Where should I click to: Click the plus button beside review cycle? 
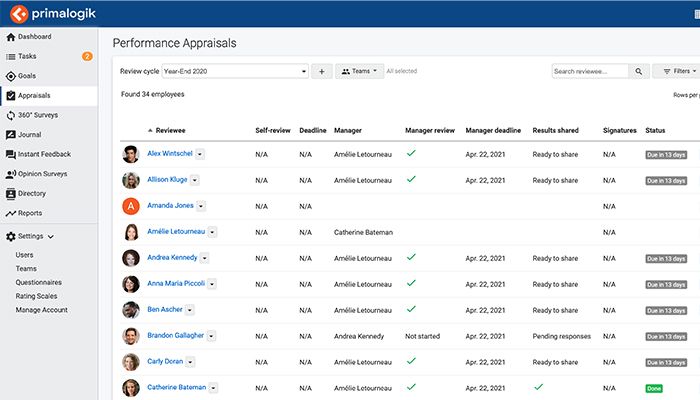[x=321, y=72]
